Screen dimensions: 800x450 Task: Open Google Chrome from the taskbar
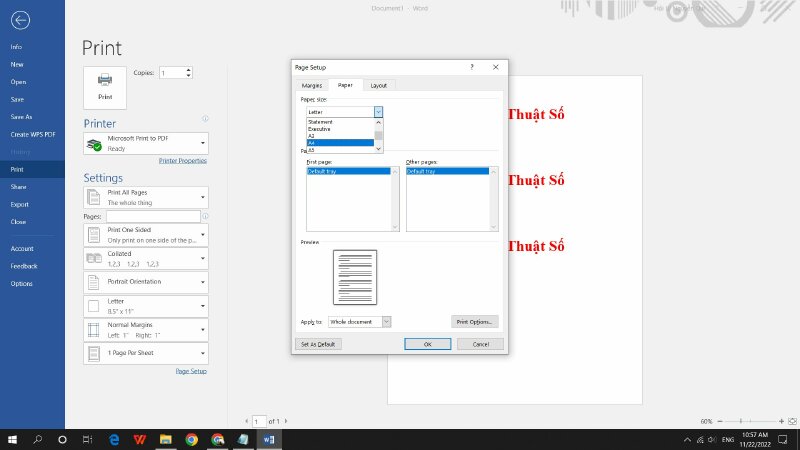click(191, 439)
